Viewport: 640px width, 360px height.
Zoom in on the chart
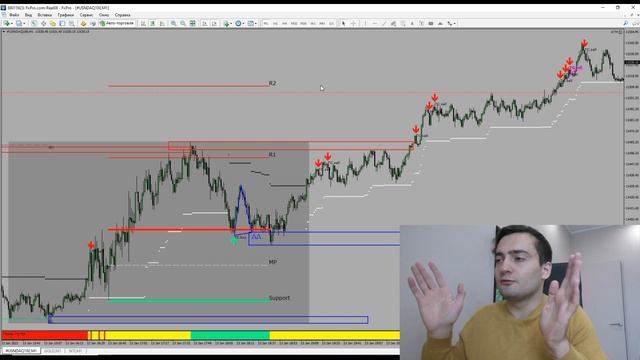(x=173, y=24)
